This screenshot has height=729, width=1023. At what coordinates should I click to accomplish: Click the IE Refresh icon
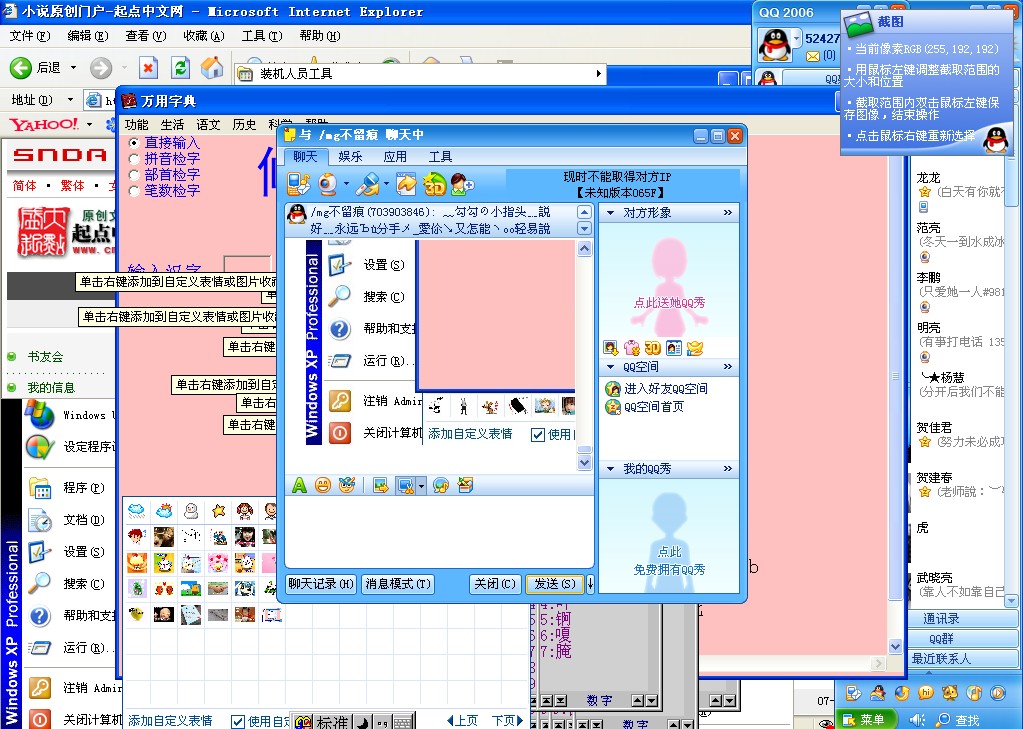[180, 67]
